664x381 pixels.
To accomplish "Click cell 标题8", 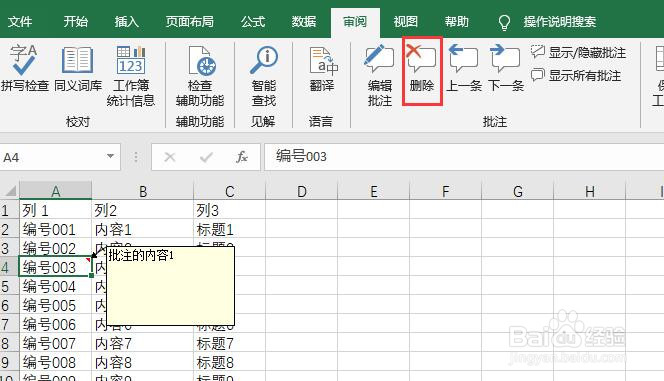I will (230, 362).
